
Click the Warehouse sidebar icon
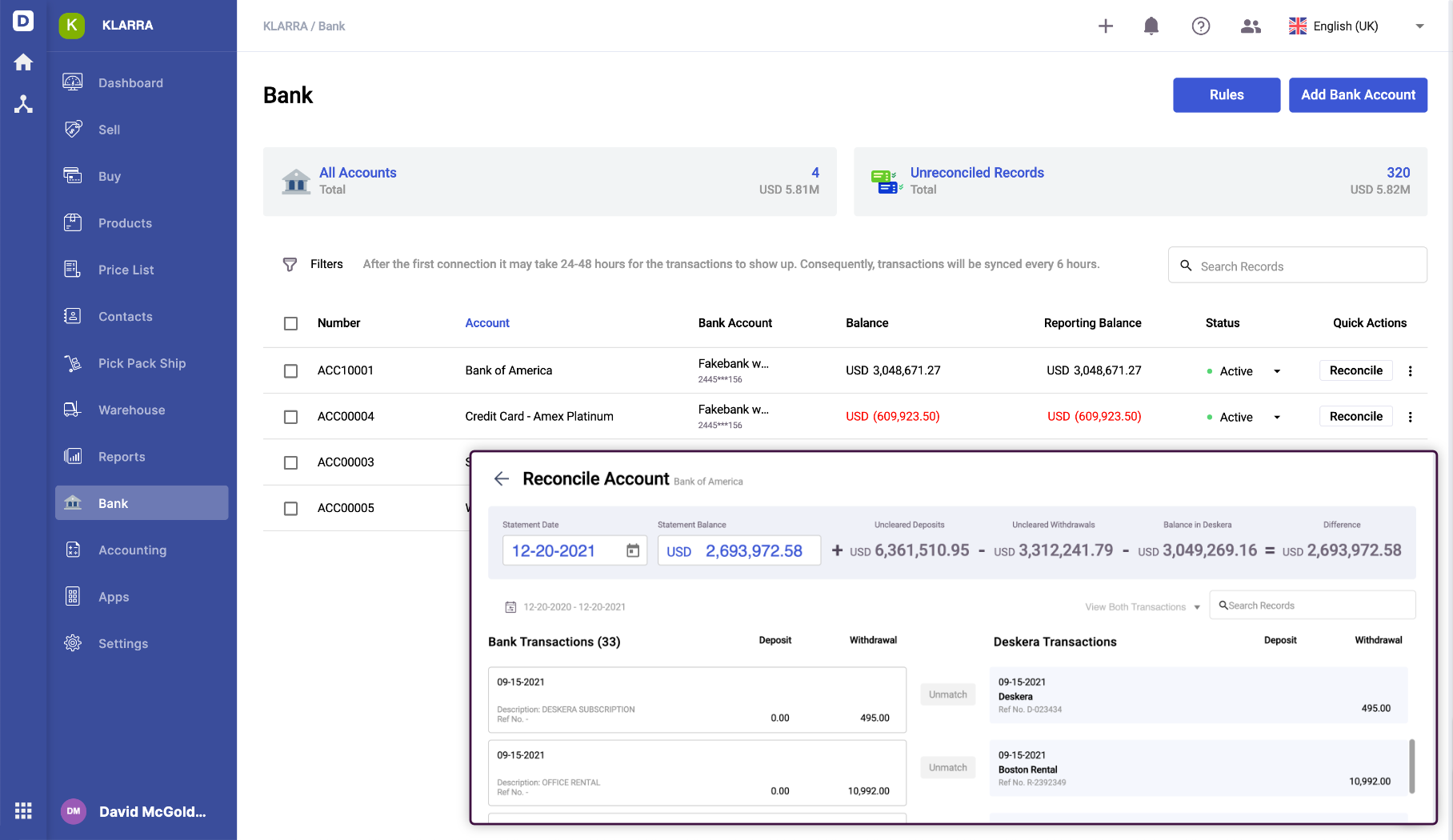tap(73, 410)
